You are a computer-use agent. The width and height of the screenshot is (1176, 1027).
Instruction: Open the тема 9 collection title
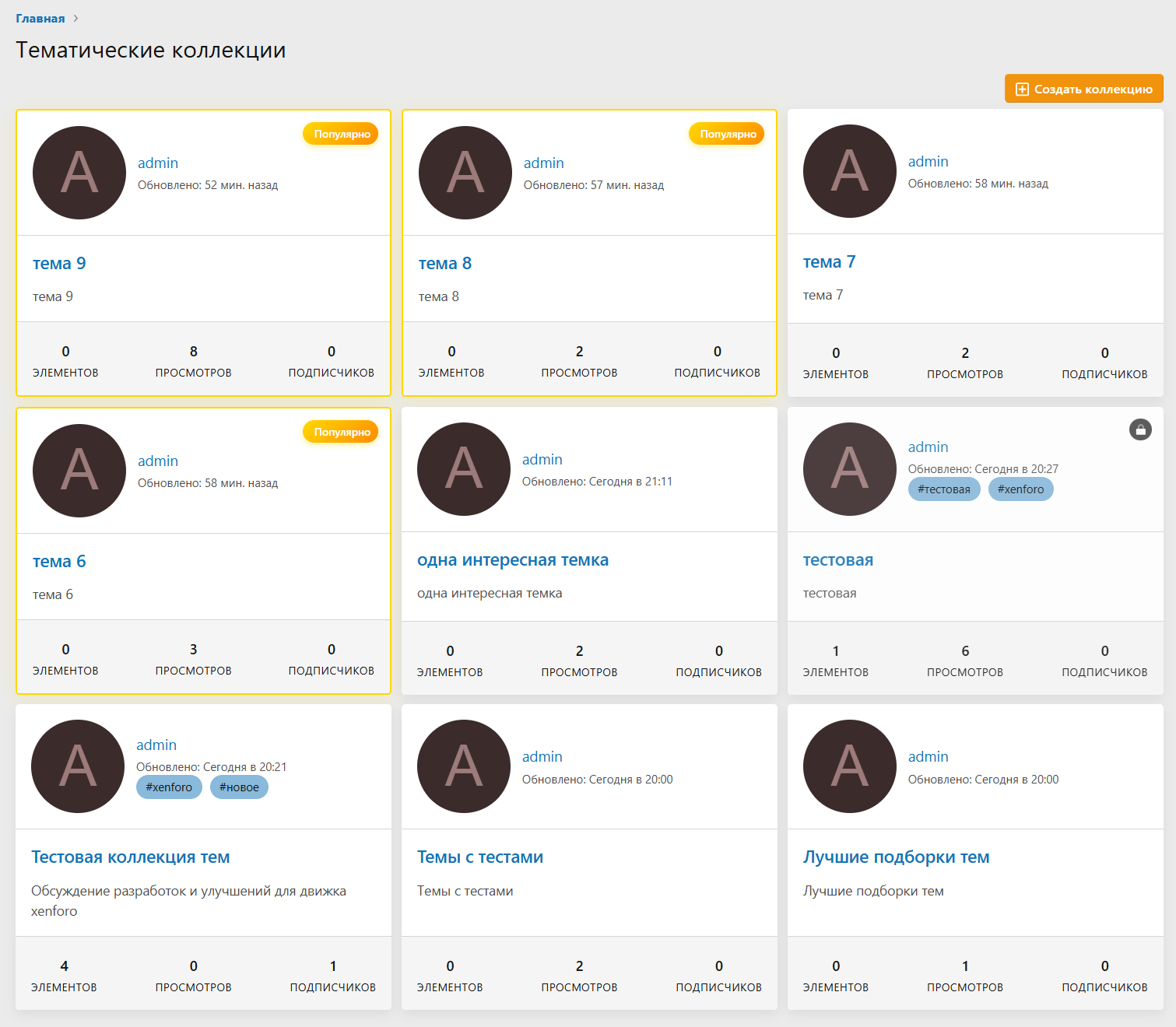click(59, 264)
